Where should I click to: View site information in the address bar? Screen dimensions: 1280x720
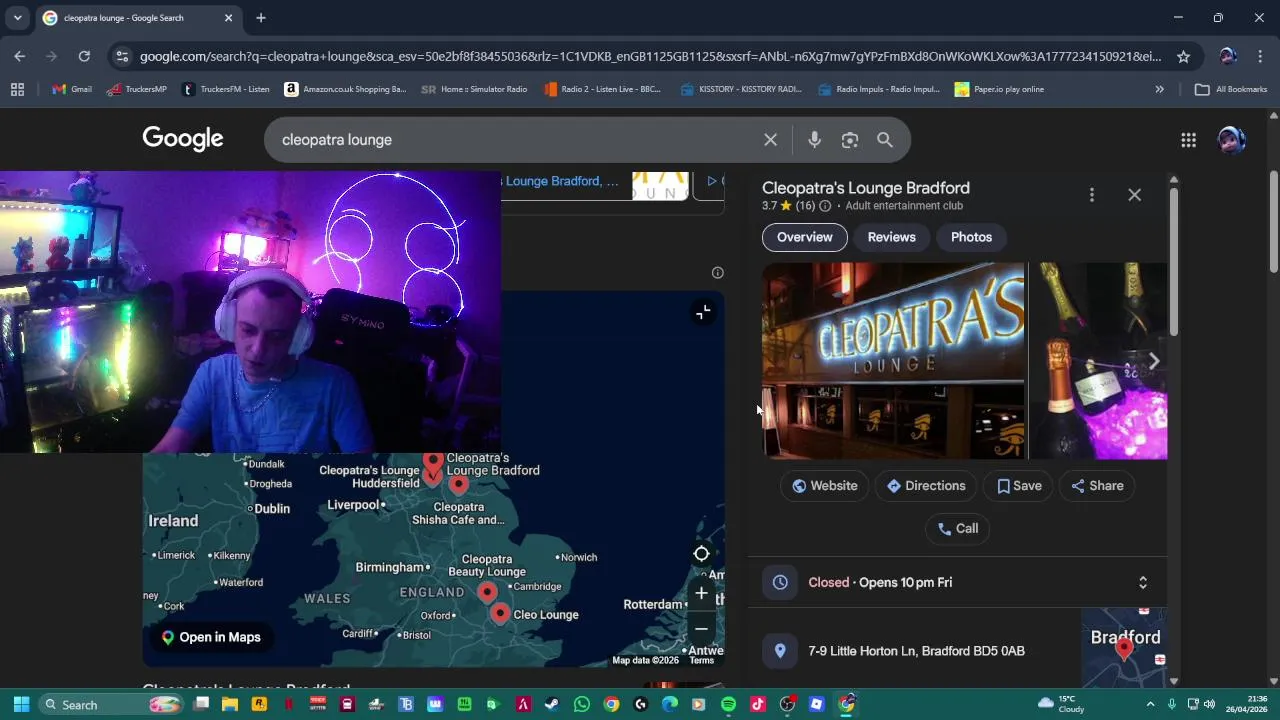(x=121, y=57)
